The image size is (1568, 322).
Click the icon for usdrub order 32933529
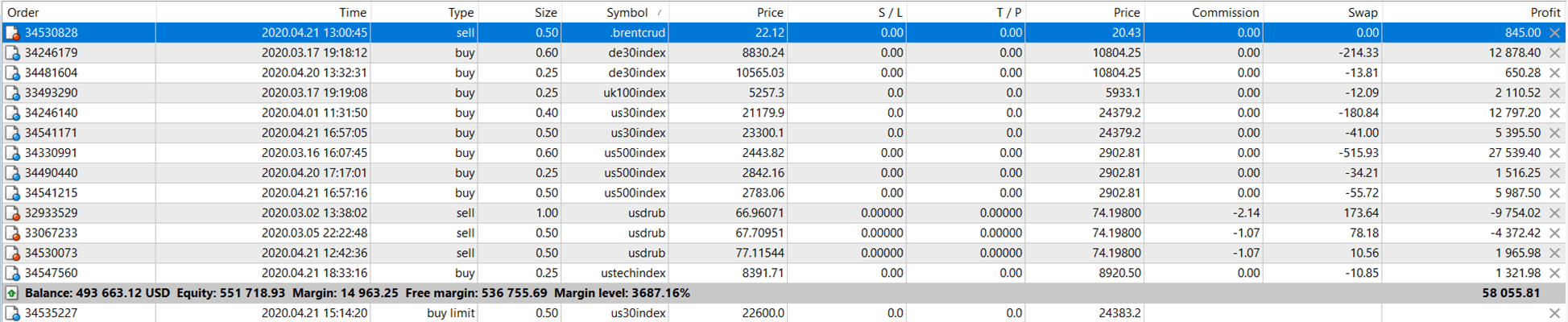pyautogui.click(x=12, y=213)
